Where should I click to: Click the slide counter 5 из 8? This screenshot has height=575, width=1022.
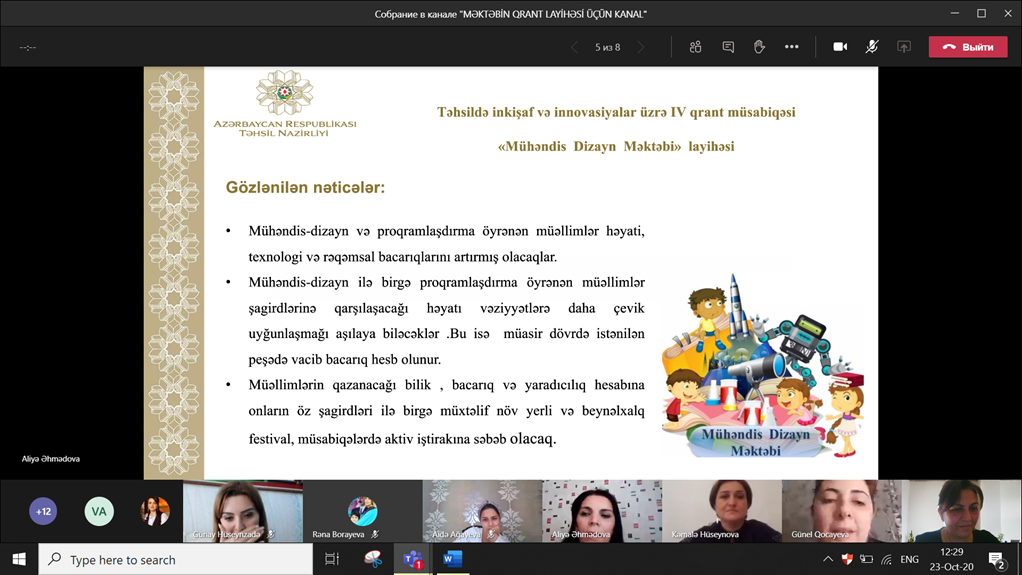click(x=607, y=47)
